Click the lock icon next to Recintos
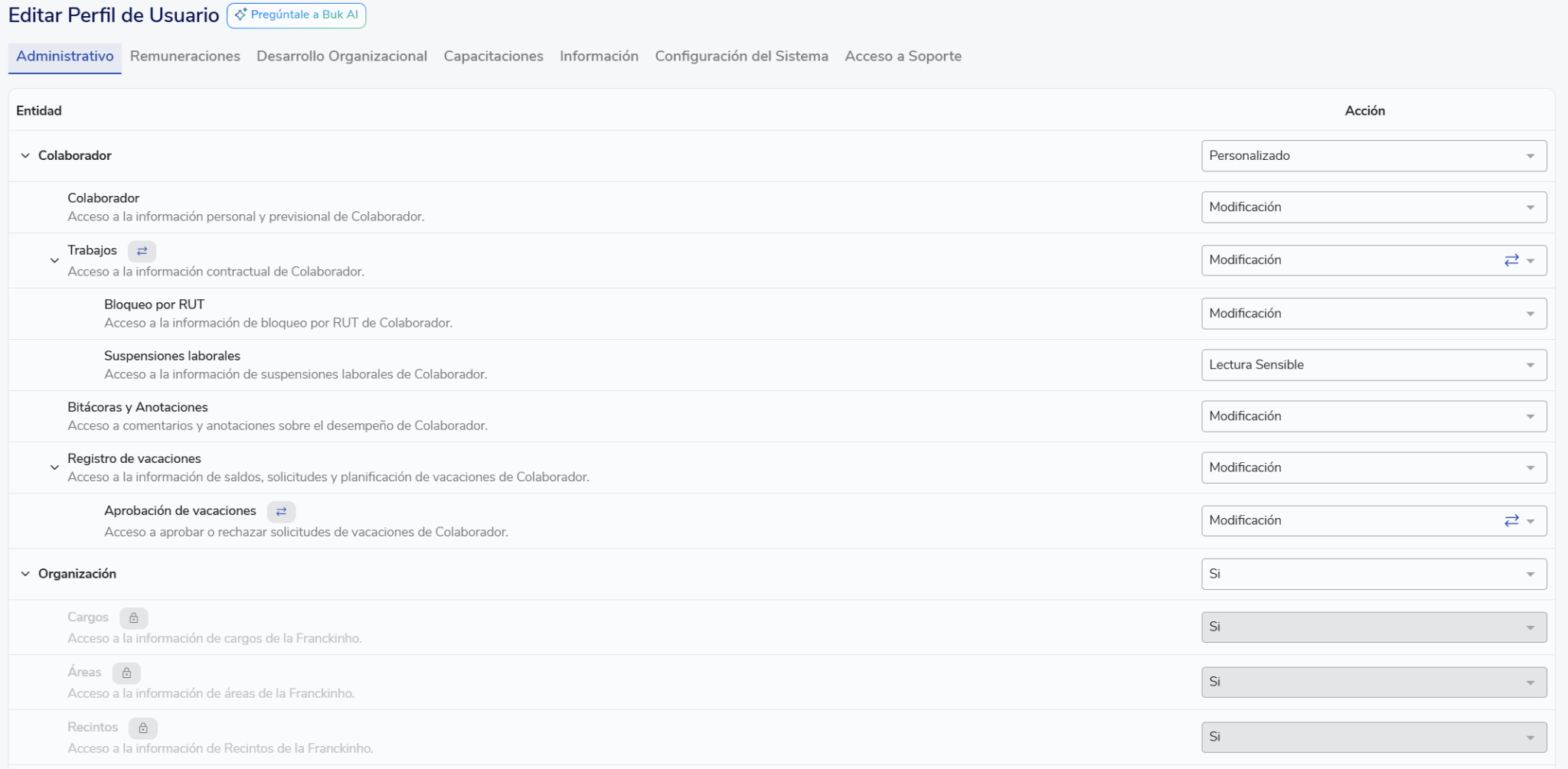1568x769 pixels. tap(142, 728)
